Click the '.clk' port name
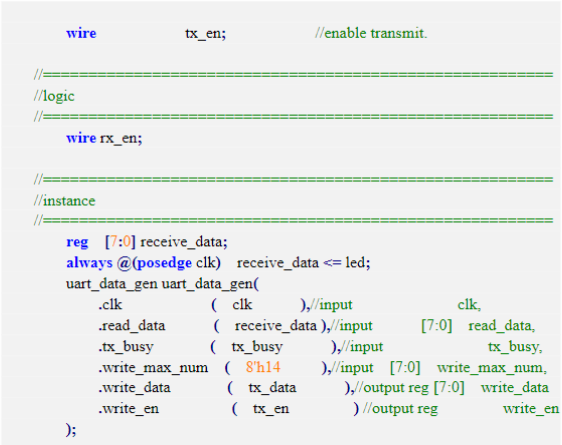 (110, 305)
